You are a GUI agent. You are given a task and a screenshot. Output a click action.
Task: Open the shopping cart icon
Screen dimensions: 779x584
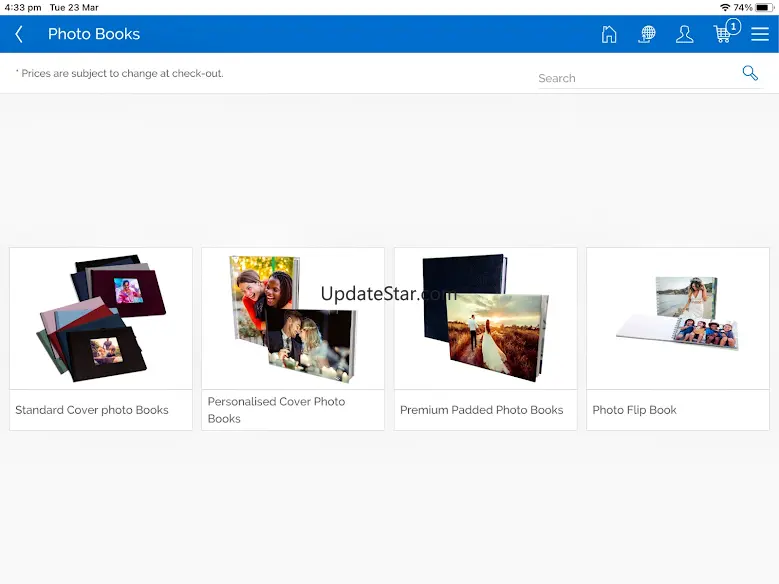click(x=722, y=35)
